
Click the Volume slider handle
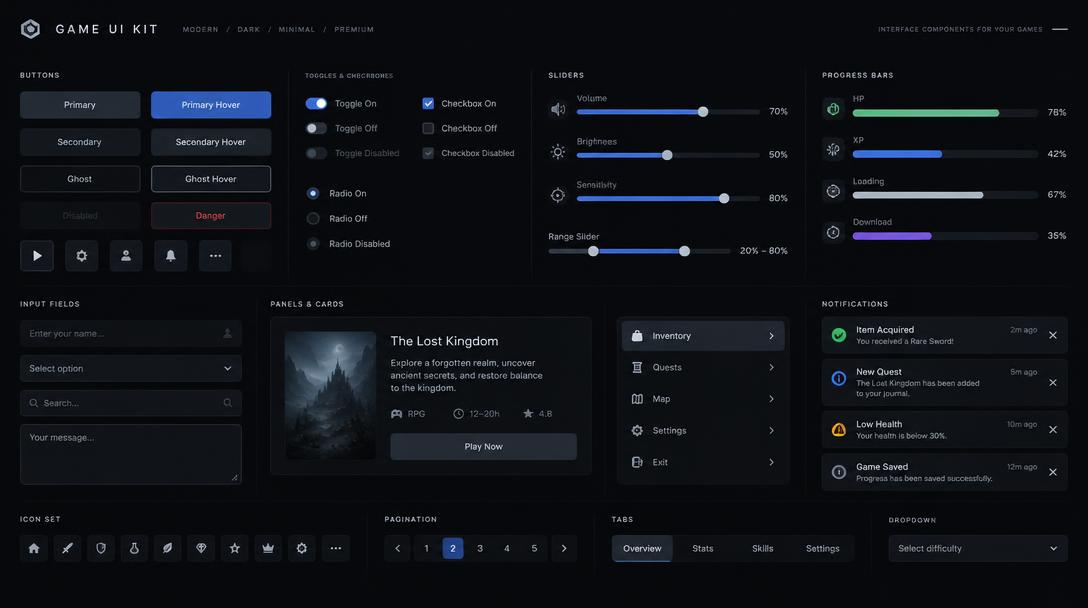[703, 112]
